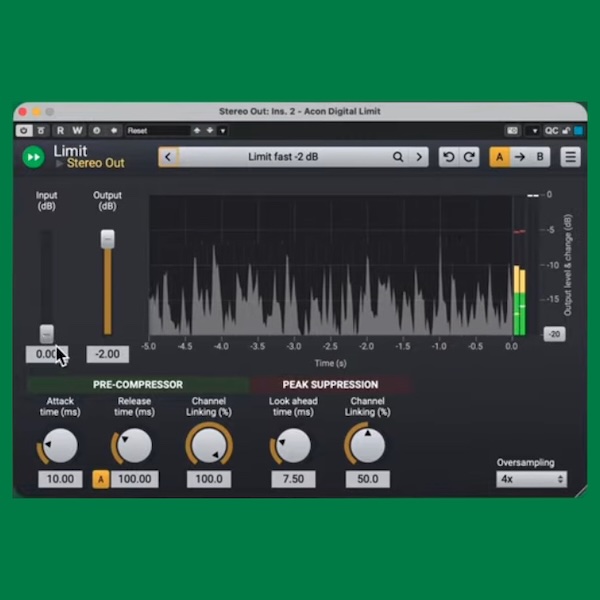Click the Output value field -2.00
The width and height of the screenshot is (600, 600).
click(x=108, y=354)
